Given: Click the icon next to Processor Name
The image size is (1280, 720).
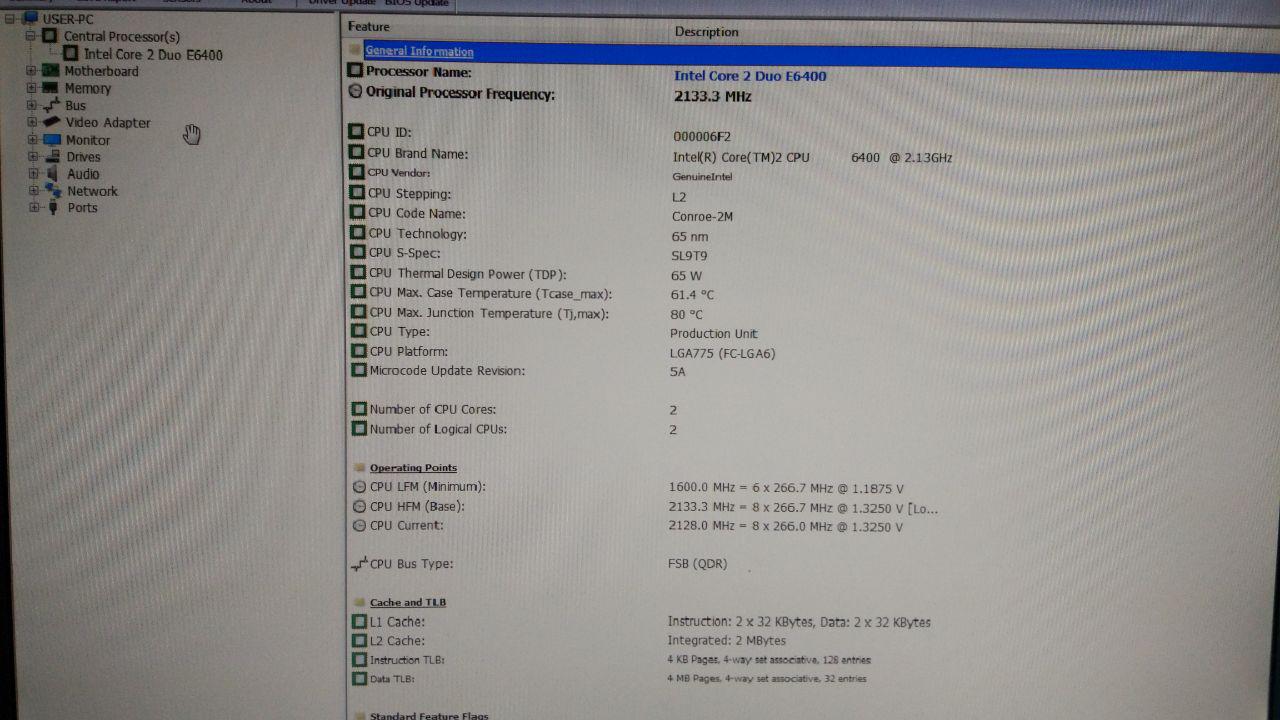Looking at the screenshot, I should [355, 71].
